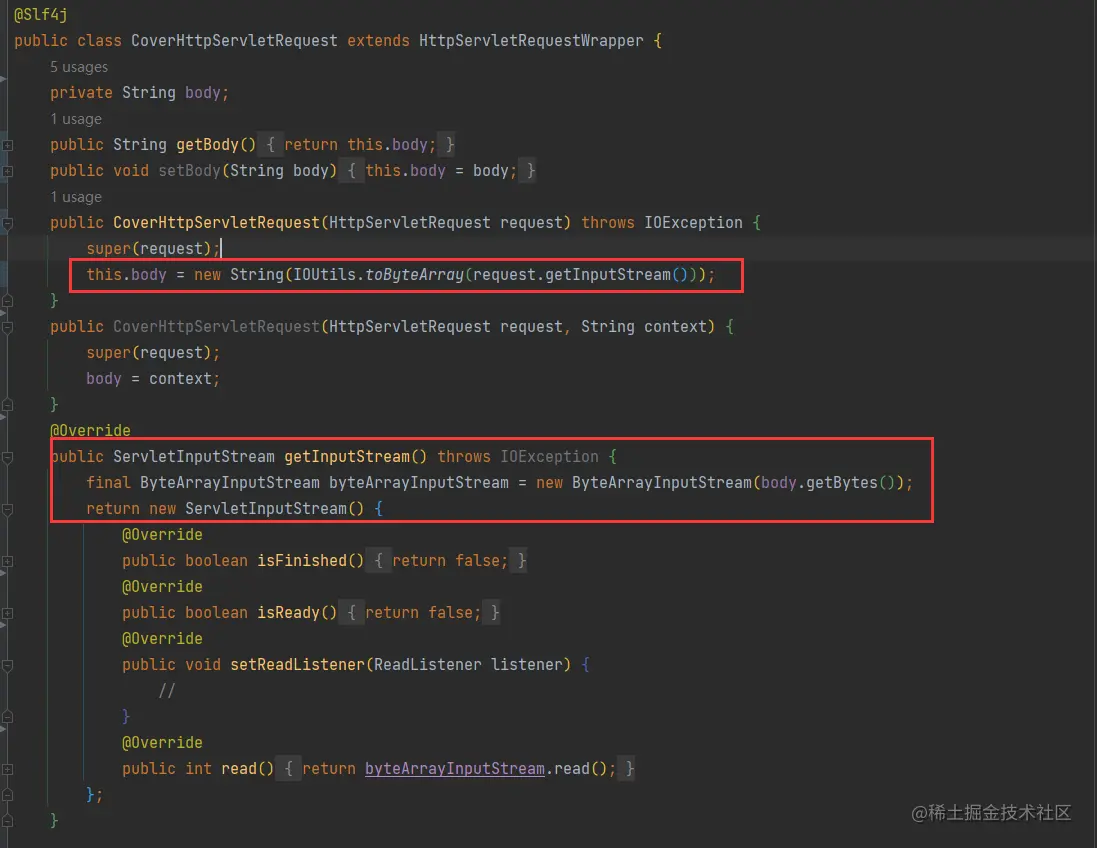Click "body = context;" assignment line
The image size is (1097, 848).
(153, 379)
